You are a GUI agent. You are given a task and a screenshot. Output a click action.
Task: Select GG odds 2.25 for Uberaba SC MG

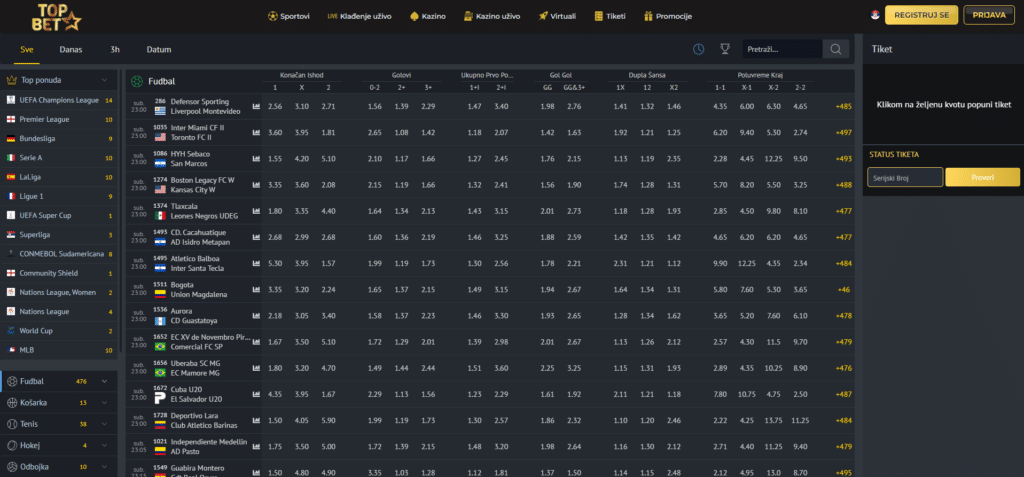547,368
